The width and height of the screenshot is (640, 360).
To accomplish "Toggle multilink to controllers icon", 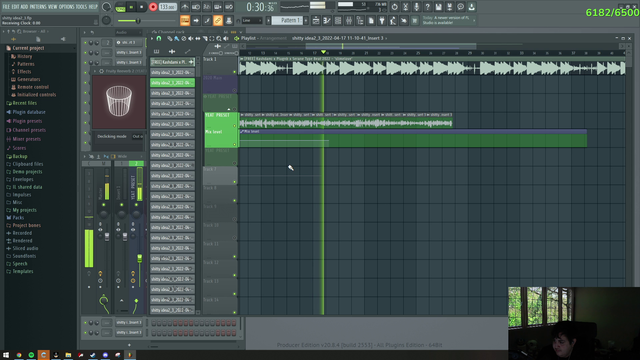I will tap(218, 20).
